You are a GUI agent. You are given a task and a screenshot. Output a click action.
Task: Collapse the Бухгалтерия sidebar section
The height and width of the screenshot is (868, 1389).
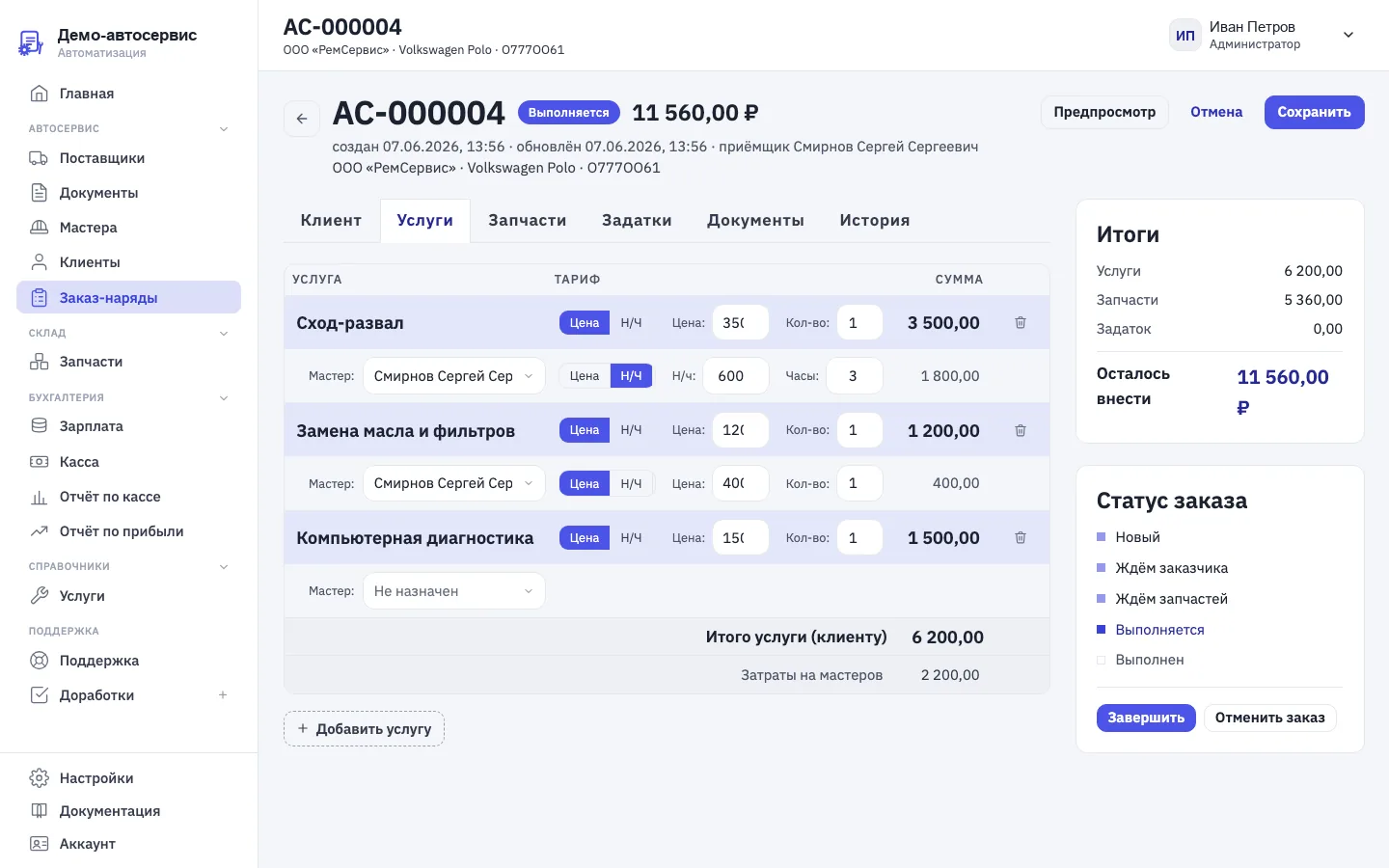(x=224, y=397)
